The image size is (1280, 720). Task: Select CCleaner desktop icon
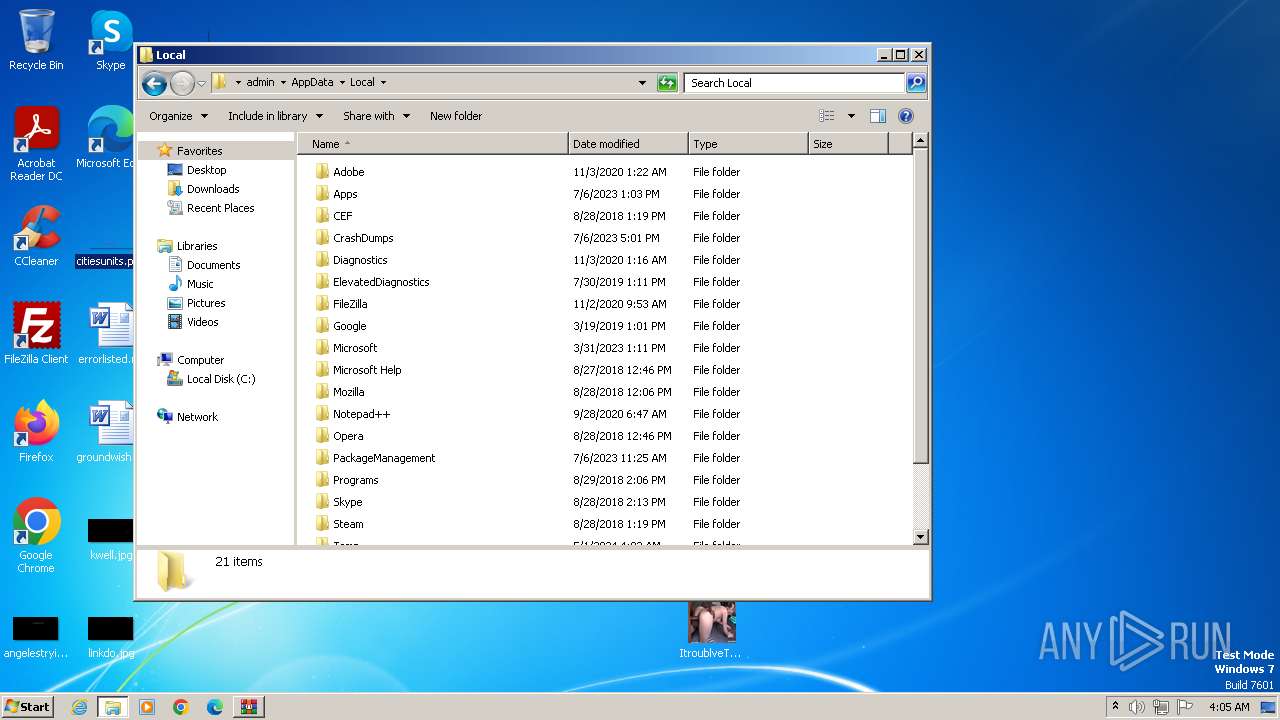[36, 236]
